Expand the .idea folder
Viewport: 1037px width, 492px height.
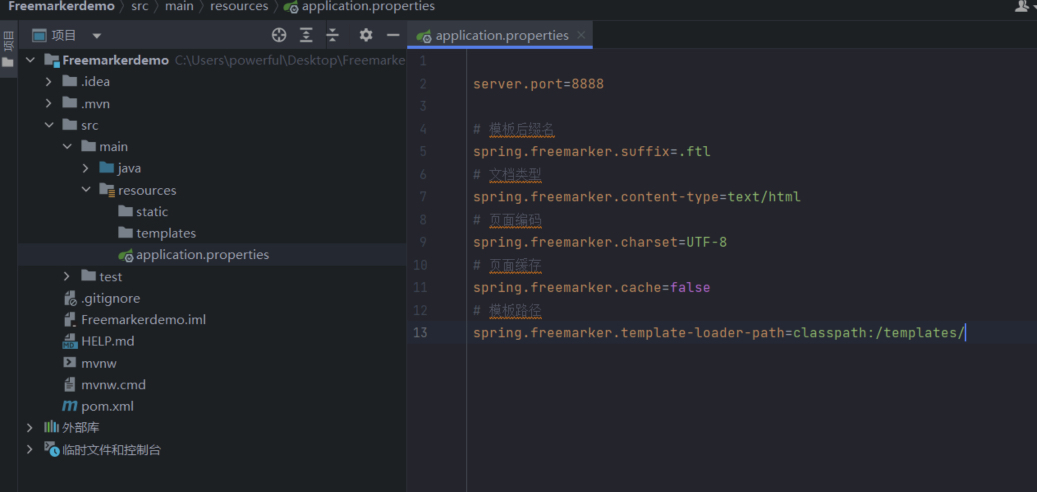[x=48, y=82]
